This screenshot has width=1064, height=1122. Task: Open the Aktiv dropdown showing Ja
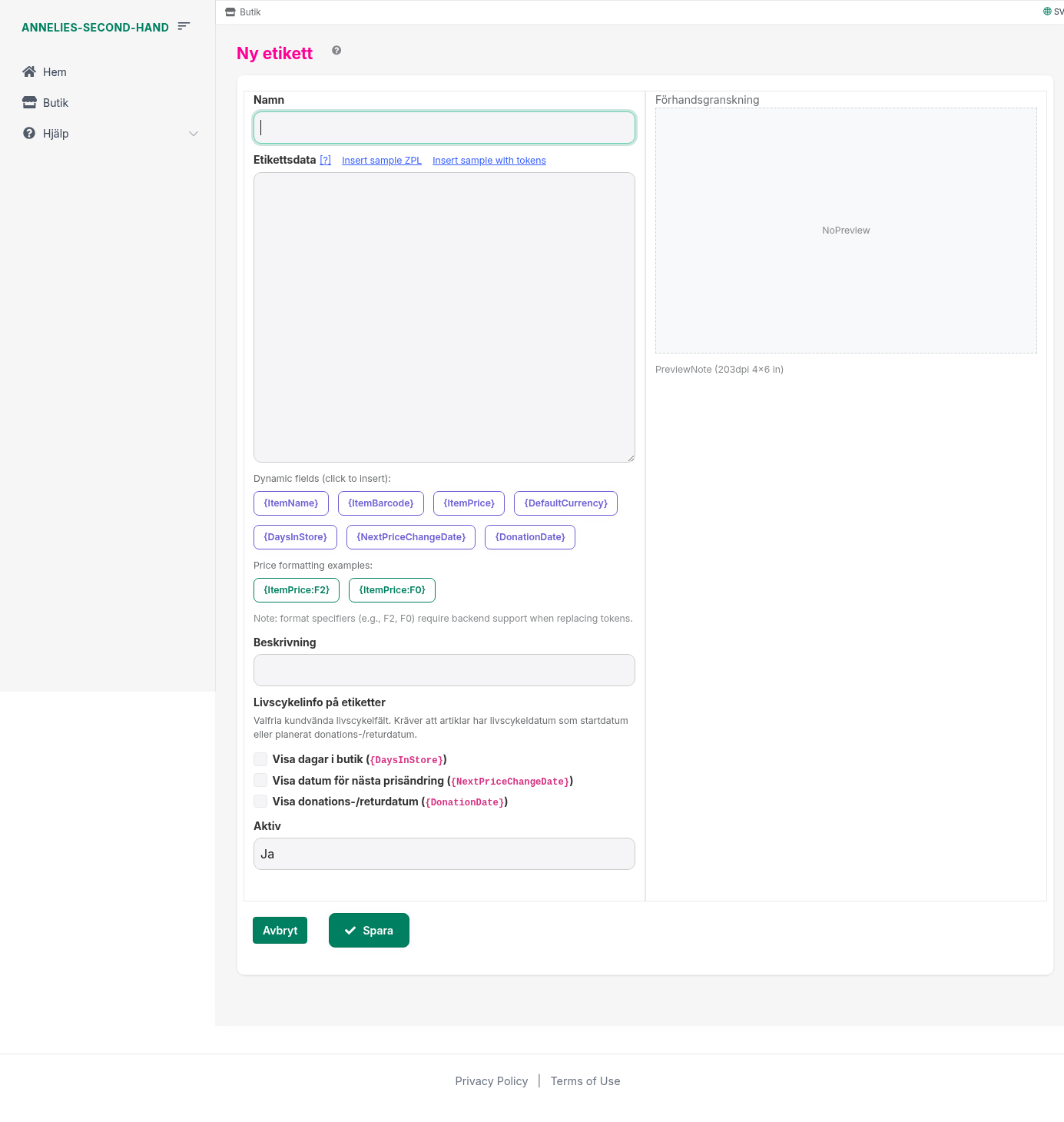pyautogui.click(x=444, y=853)
